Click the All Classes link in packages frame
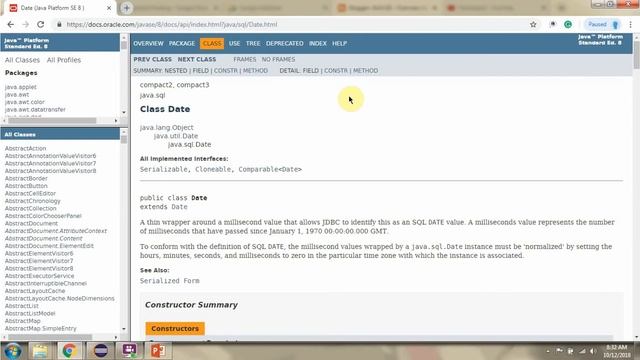640x360 pixels. coord(22,60)
